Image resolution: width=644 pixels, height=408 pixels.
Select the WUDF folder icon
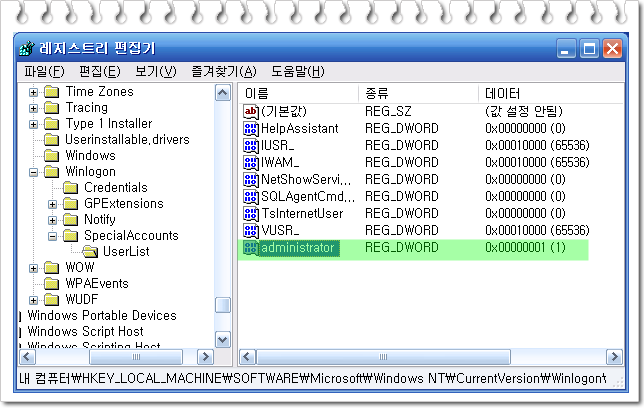(x=51, y=300)
